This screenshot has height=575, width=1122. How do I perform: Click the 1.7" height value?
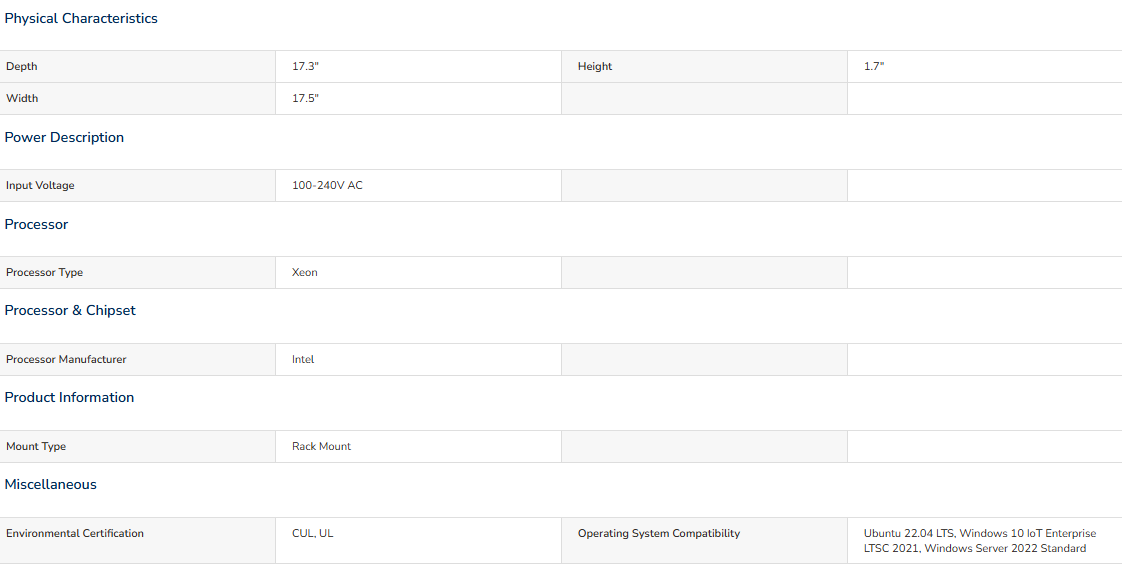tap(874, 67)
